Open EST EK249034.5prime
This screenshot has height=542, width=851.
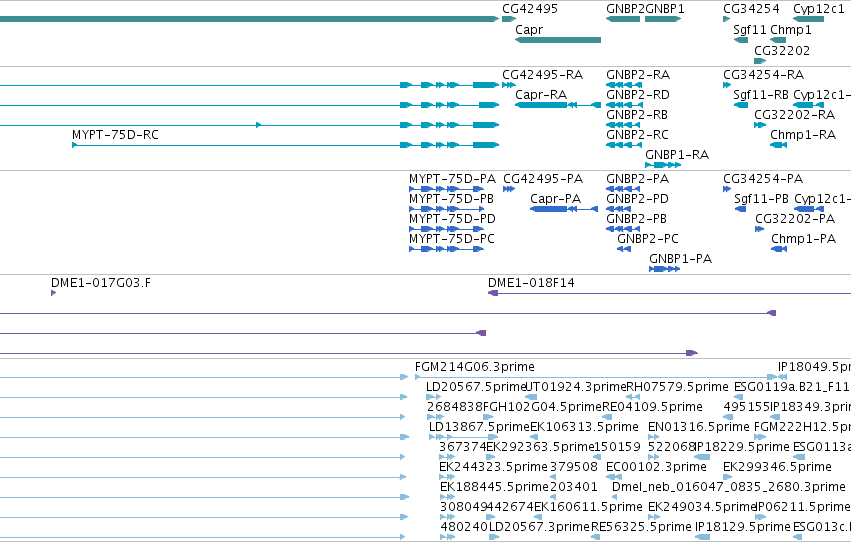tap(702, 507)
